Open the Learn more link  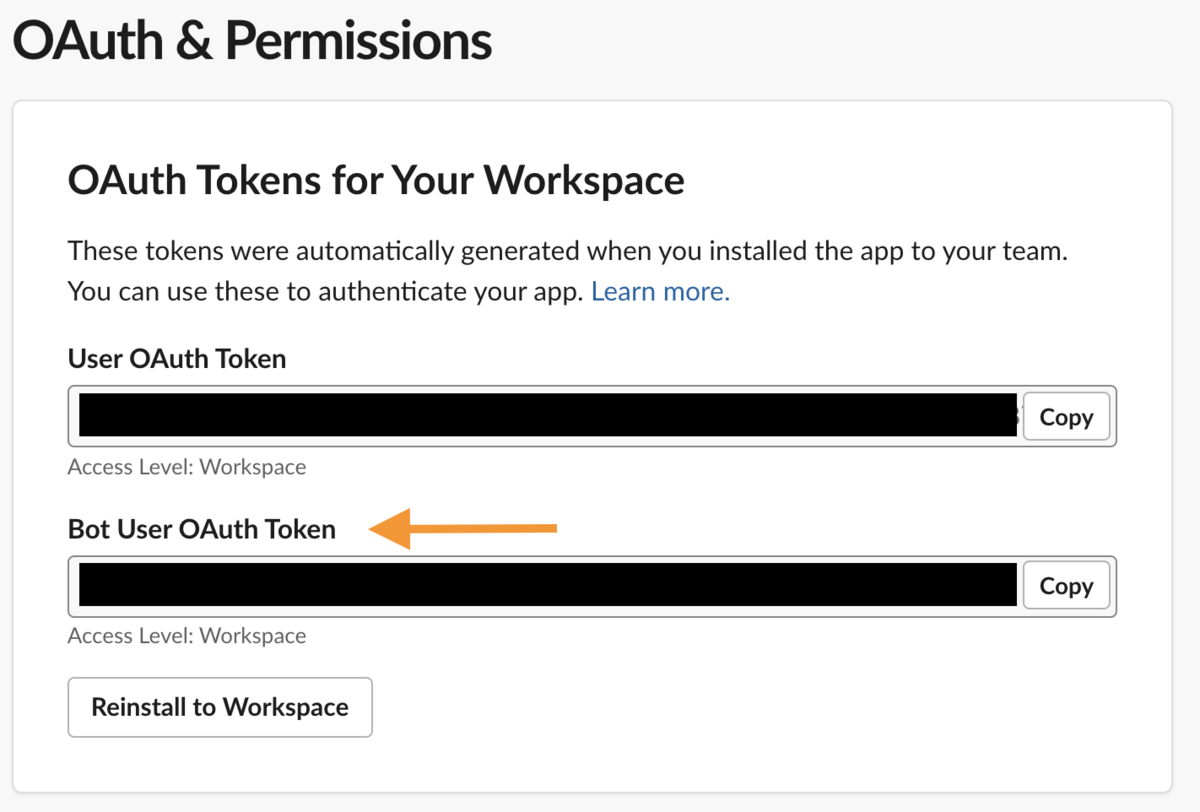point(660,292)
